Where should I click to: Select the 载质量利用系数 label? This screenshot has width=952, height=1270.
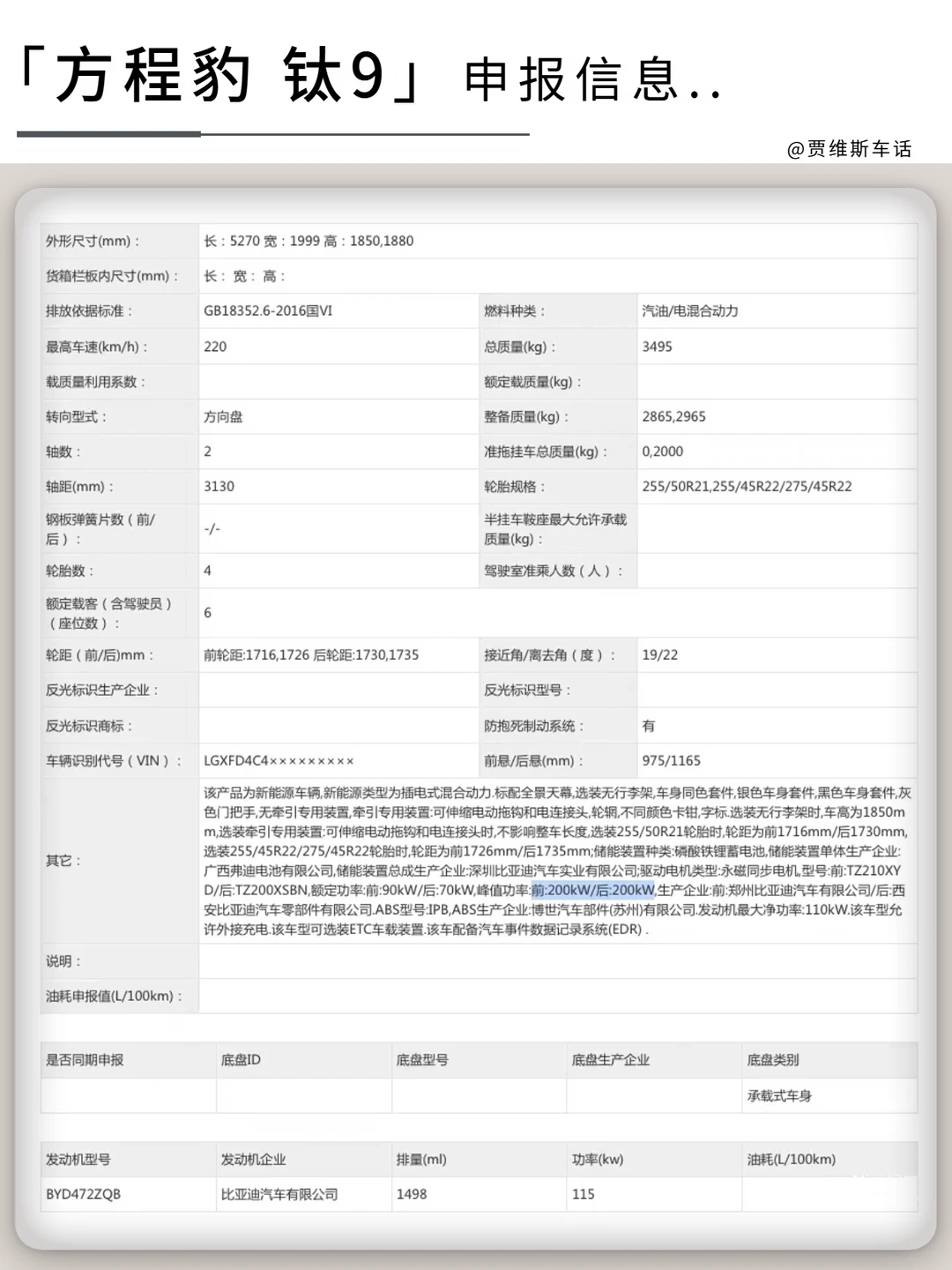(96, 382)
